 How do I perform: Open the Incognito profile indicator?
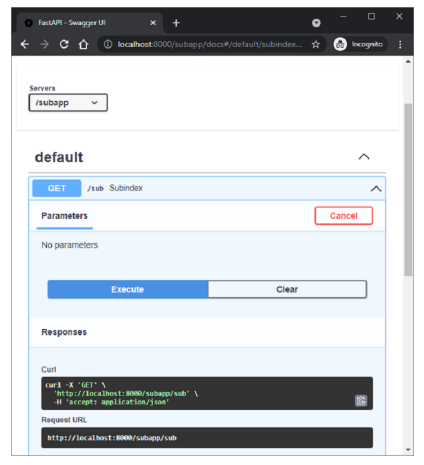click(359, 44)
